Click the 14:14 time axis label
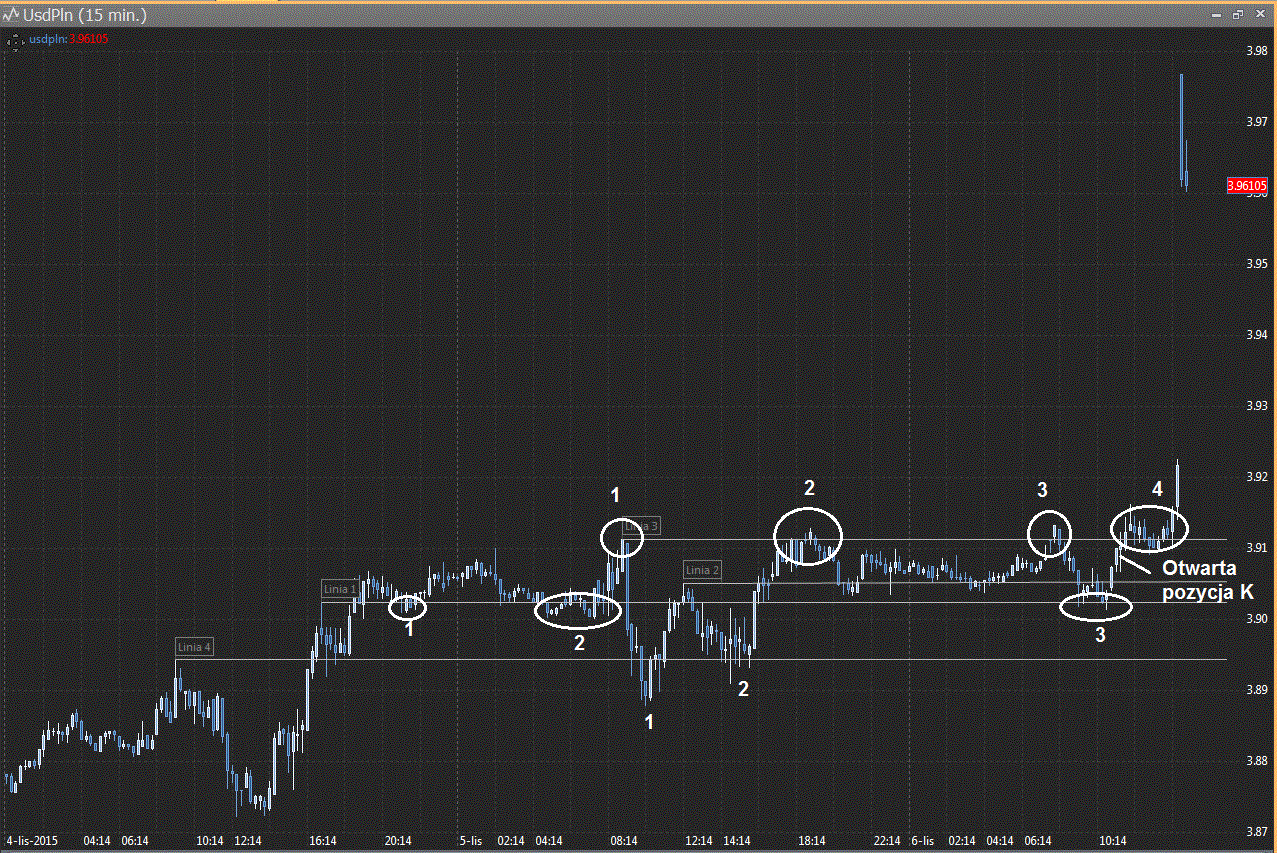Screen dimensions: 1277x853 pyautogui.click(x=737, y=841)
